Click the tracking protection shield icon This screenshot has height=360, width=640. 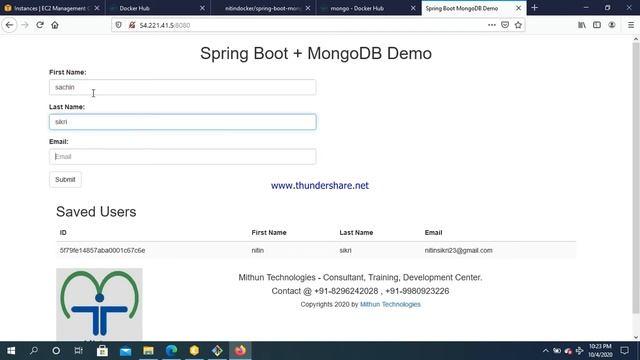(x=118, y=25)
